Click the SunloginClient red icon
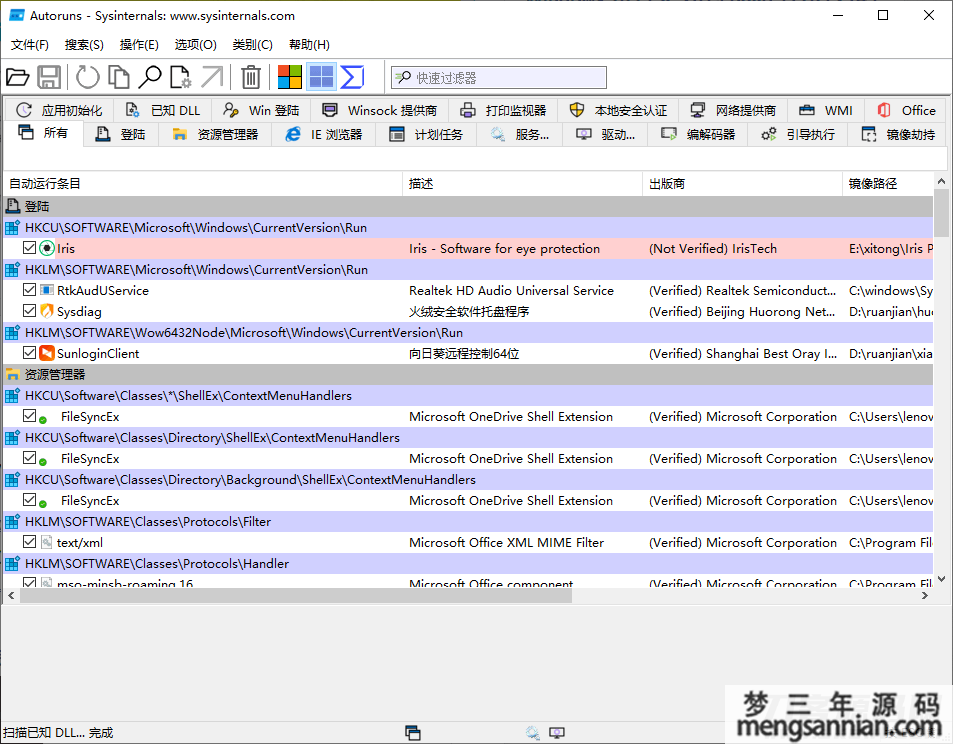Image resolution: width=953 pixels, height=744 pixels. point(47,353)
